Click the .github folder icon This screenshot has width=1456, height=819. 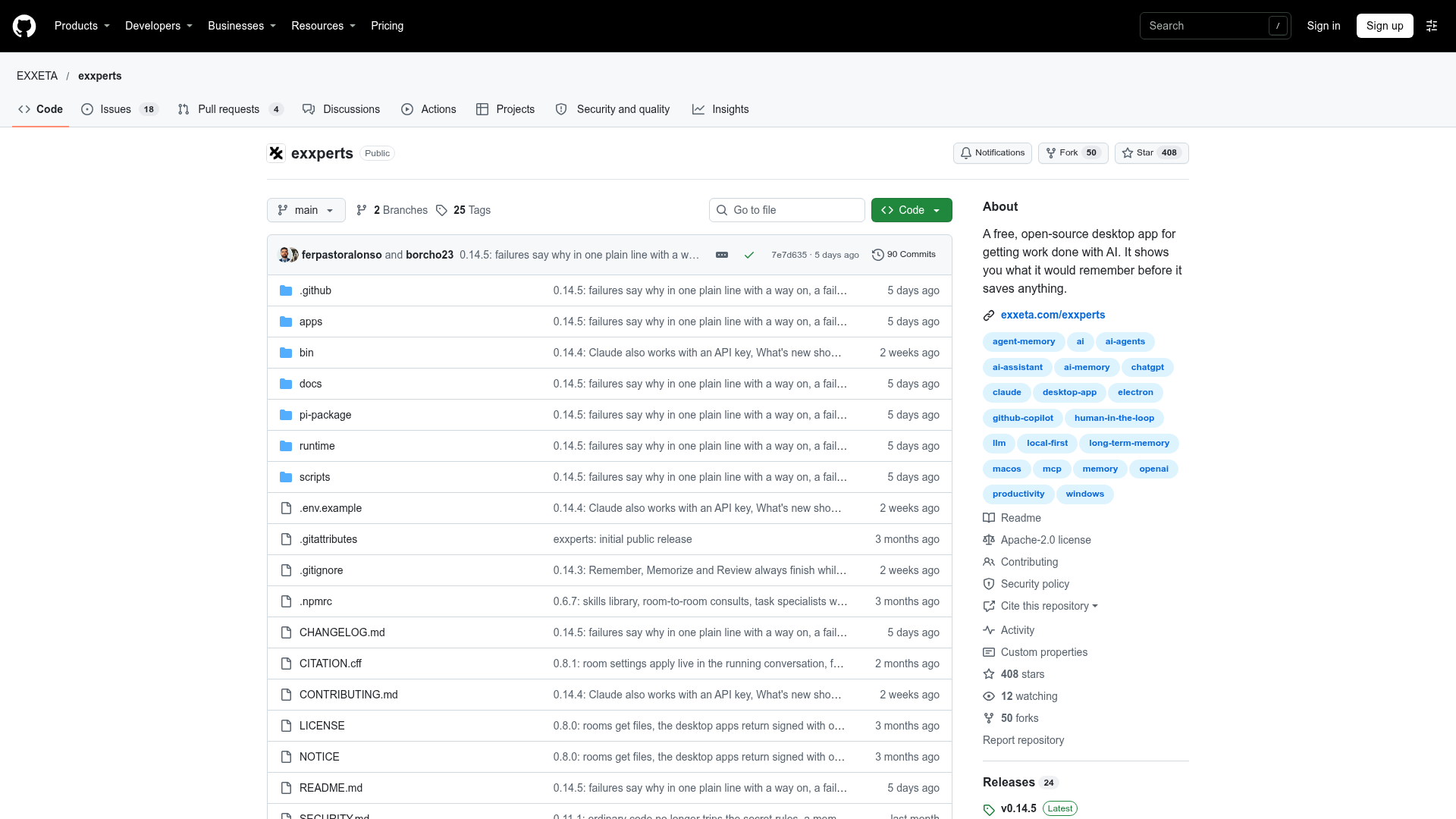point(286,290)
